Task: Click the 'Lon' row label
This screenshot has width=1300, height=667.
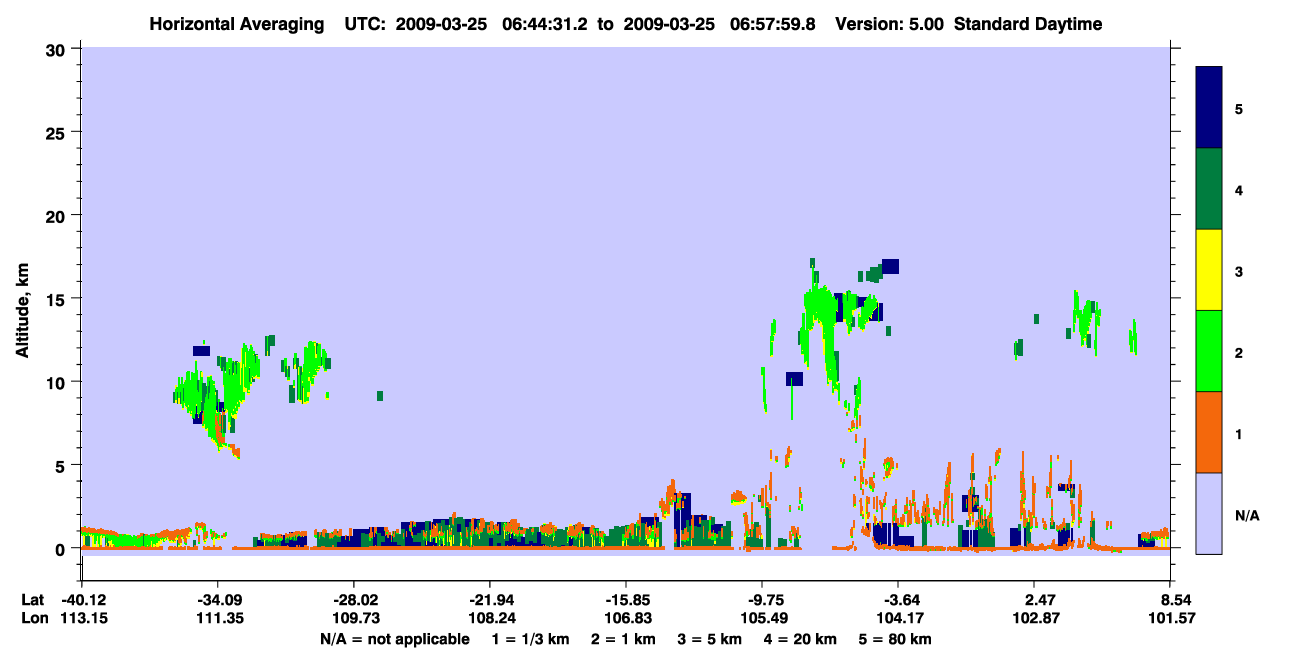Action: click(x=35, y=619)
